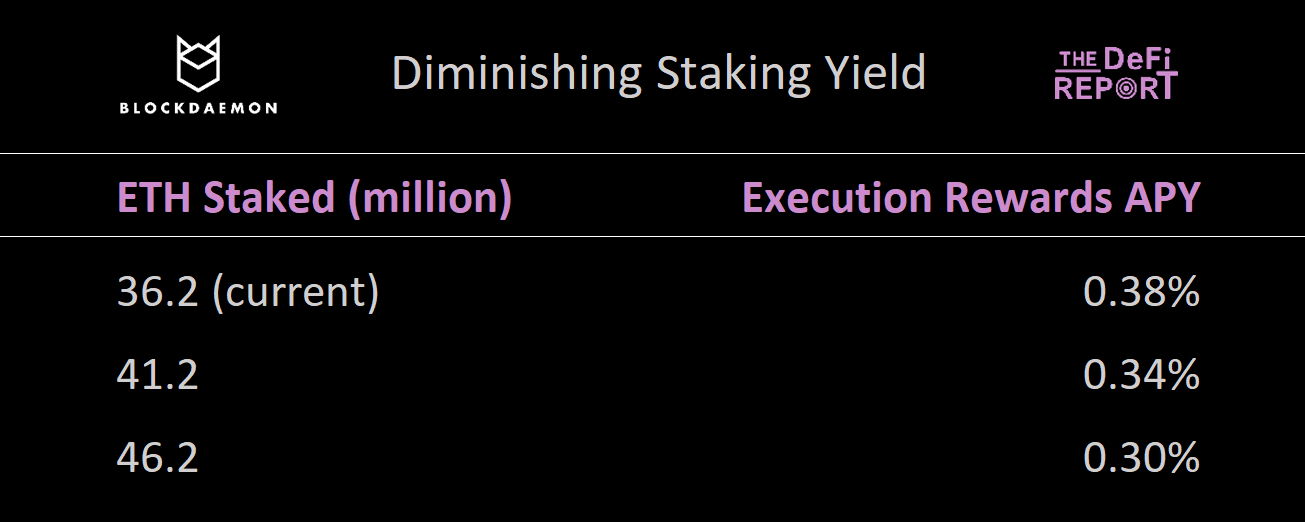The image size is (1305, 522).
Task: Click the word (million) in the header
Action: (x=429, y=198)
